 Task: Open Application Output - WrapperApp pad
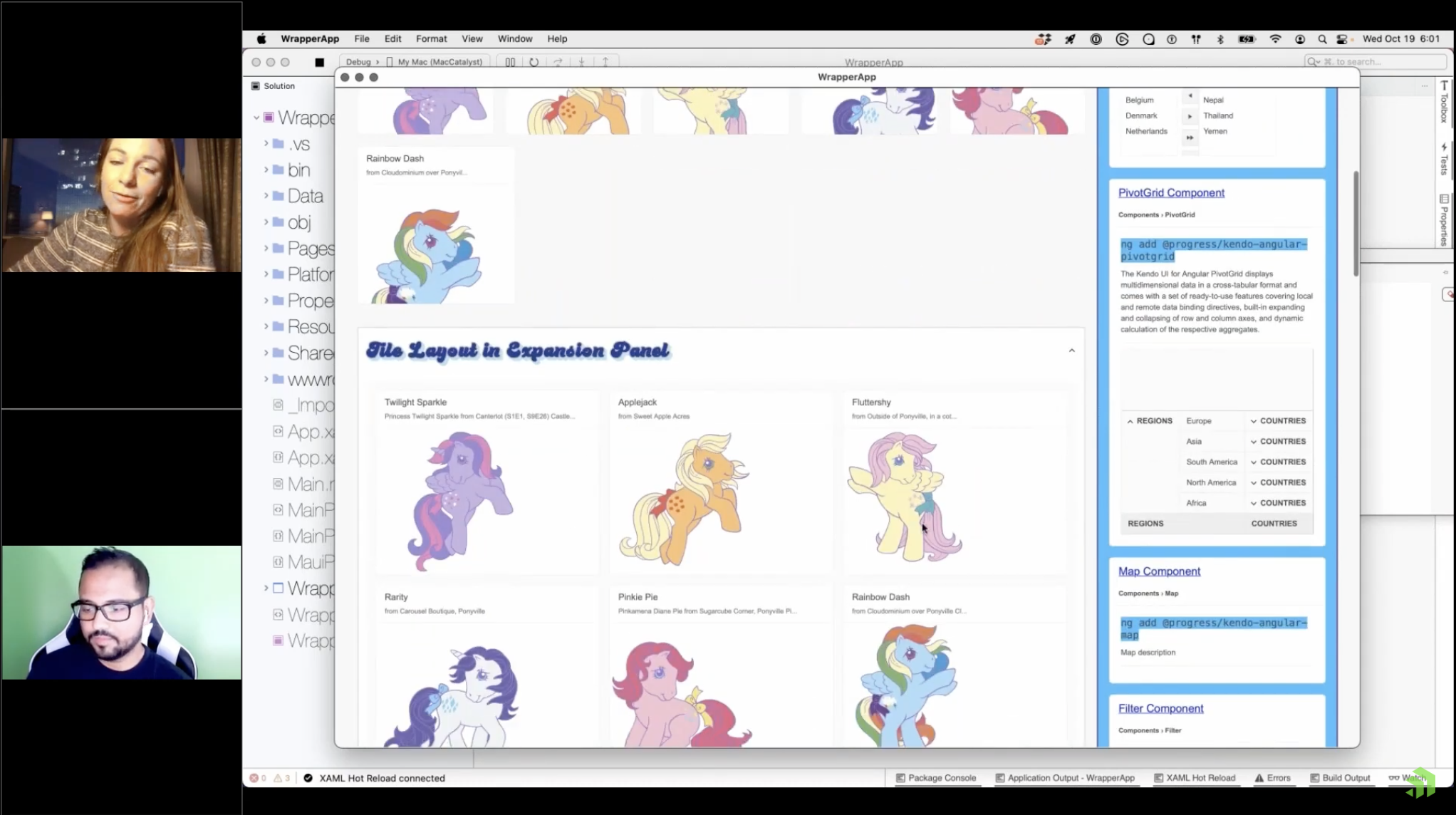(x=1065, y=778)
